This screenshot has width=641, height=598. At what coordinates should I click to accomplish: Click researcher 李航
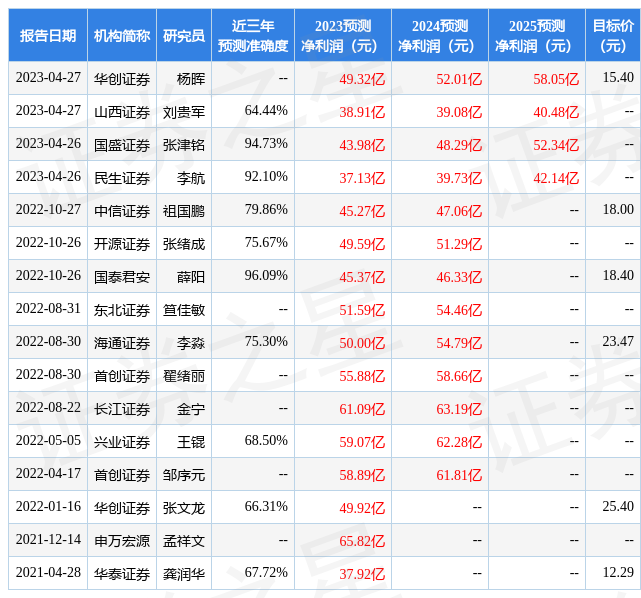click(191, 178)
